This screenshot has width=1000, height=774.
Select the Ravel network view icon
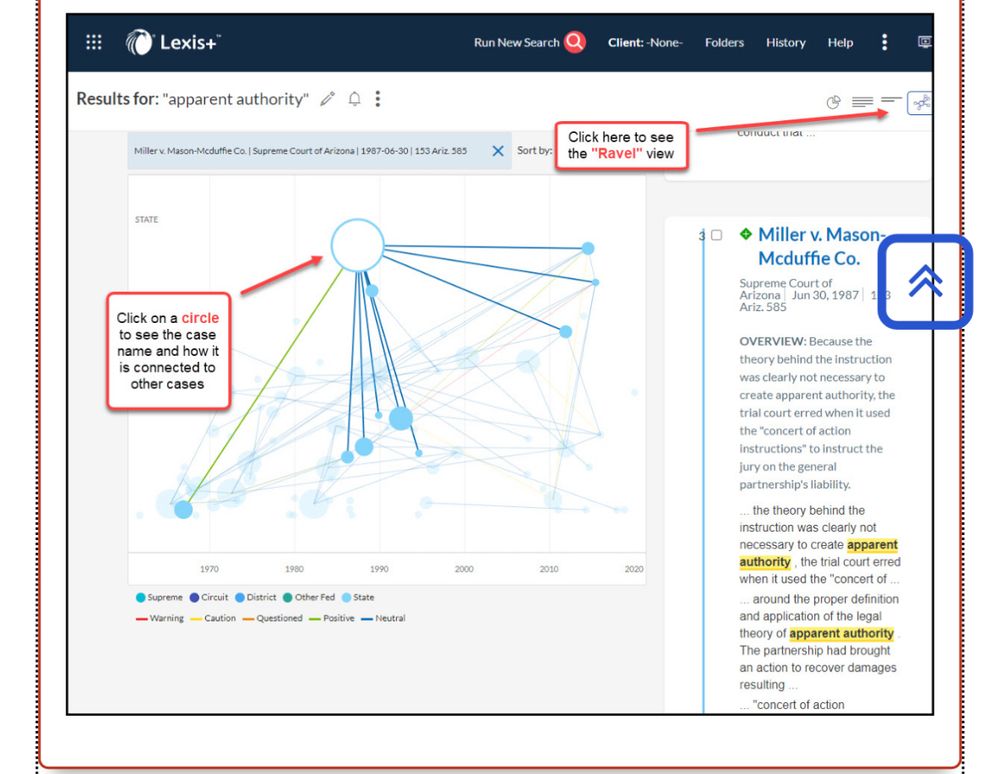[x=920, y=102]
